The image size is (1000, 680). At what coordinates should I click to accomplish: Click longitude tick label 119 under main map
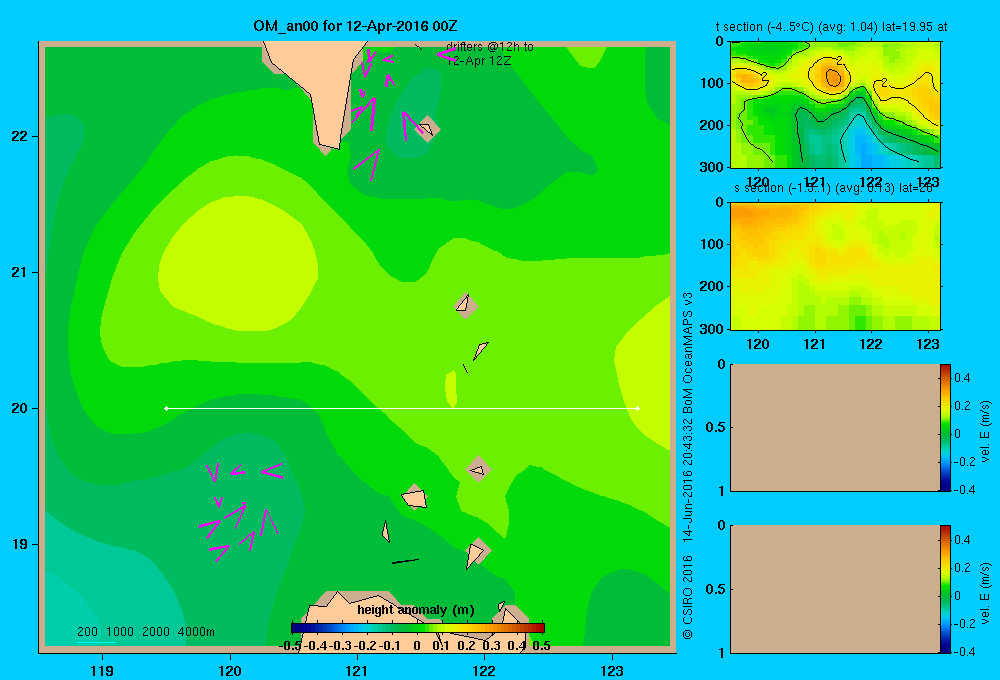[x=102, y=671]
